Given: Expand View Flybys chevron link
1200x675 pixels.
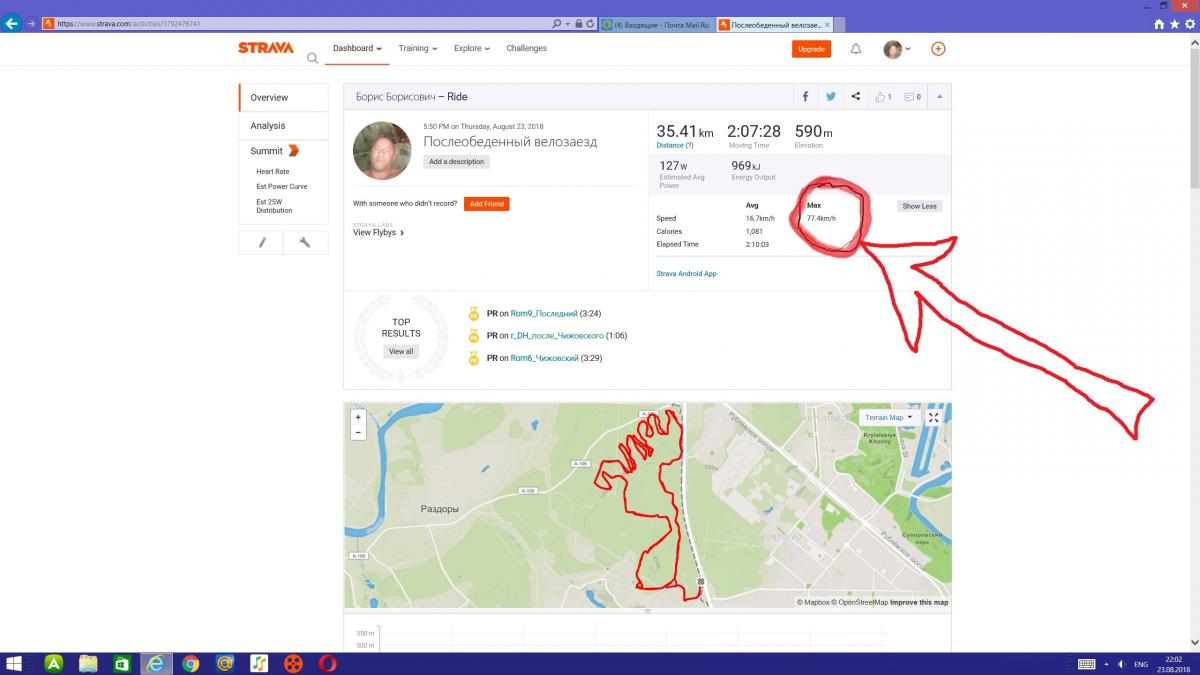Looking at the screenshot, I should click(378, 233).
